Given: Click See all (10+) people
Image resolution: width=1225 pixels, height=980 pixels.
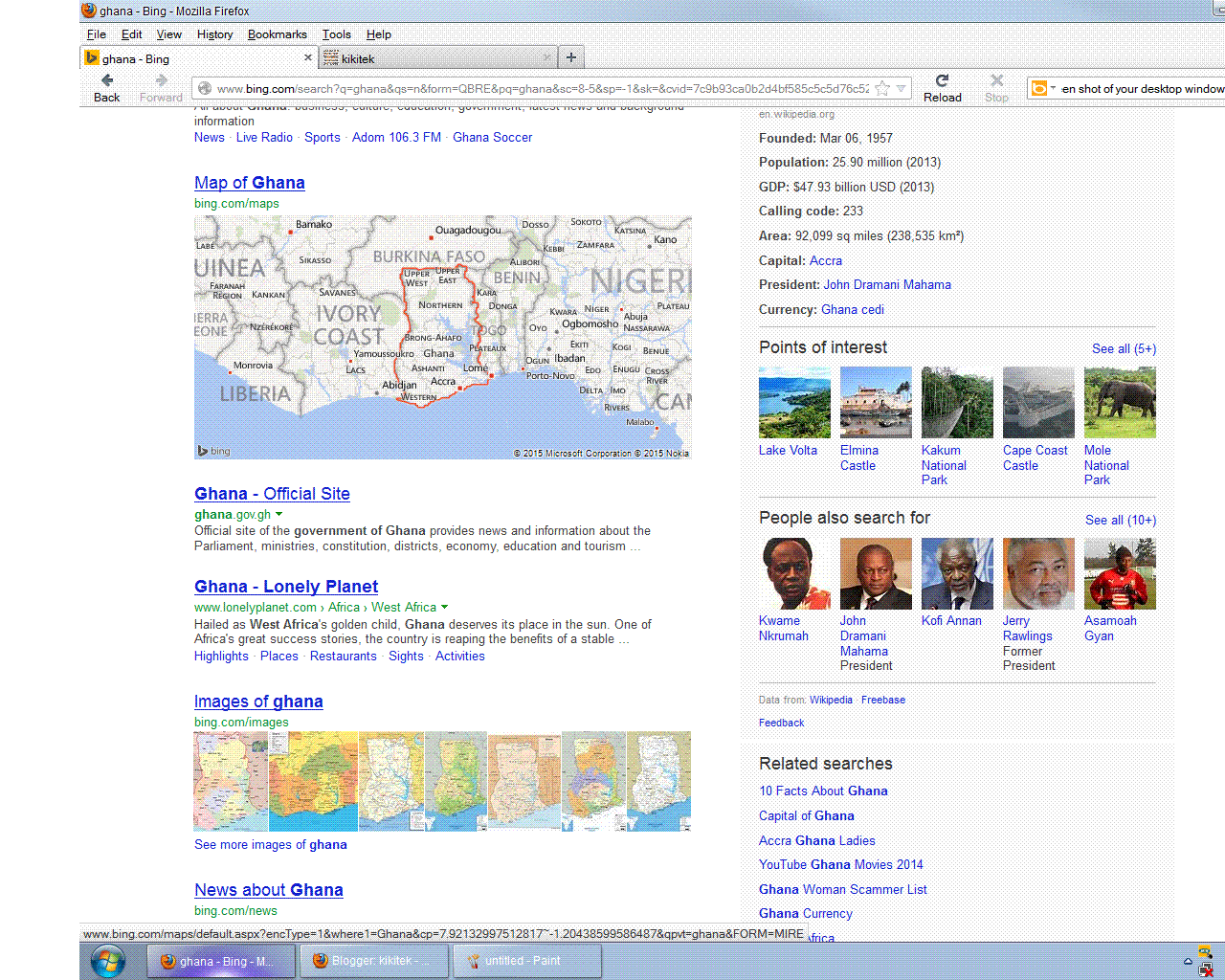Looking at the screenshot, I should [x=1121, y=521].
